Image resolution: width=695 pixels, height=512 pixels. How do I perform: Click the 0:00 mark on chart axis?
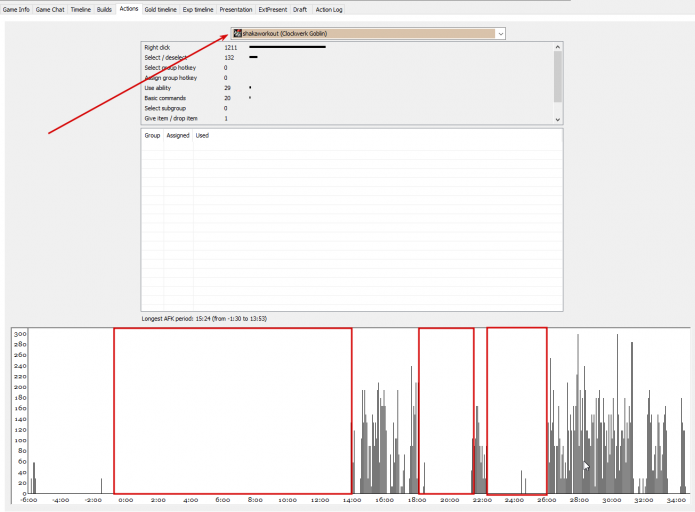pos(125,500)
